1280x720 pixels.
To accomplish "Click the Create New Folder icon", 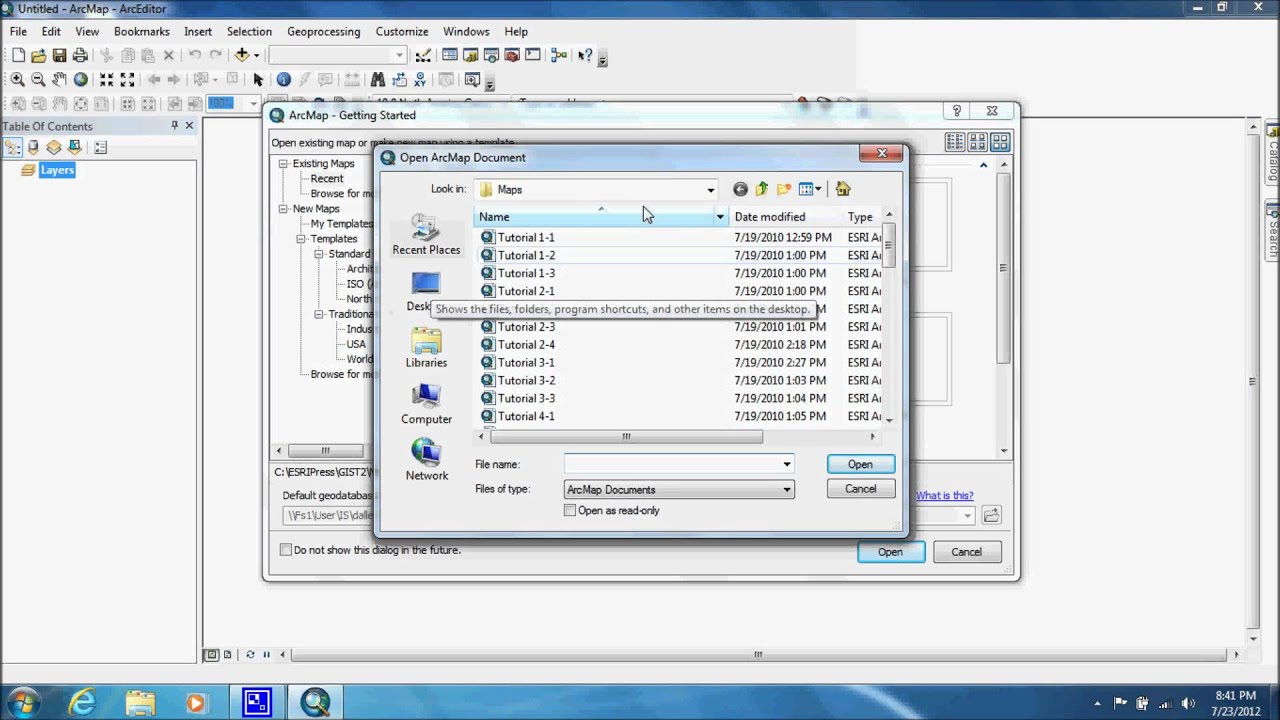I will pos(784,189).
